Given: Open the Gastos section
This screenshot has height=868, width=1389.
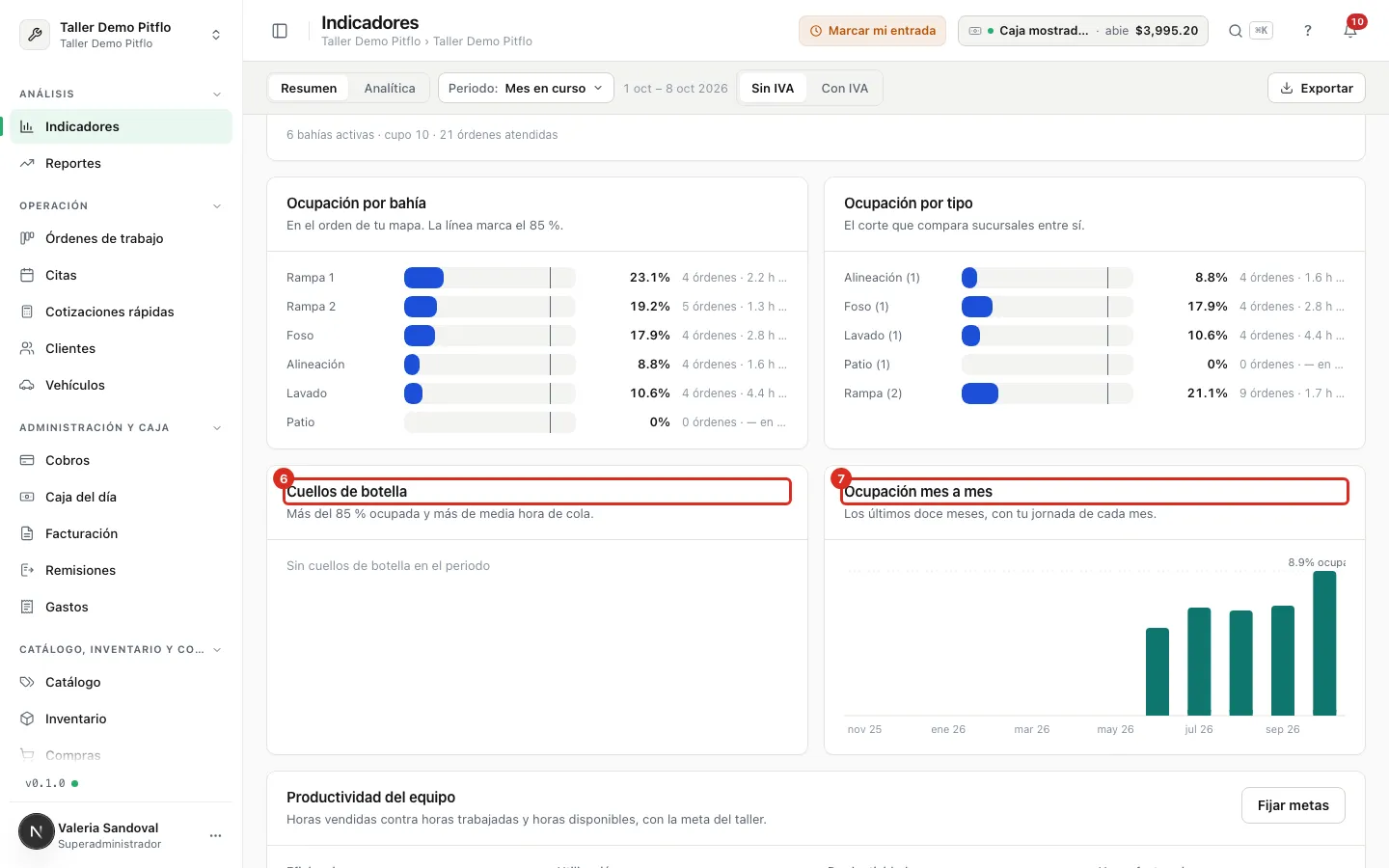Looking at the screenshot, I should pos(121,607).
